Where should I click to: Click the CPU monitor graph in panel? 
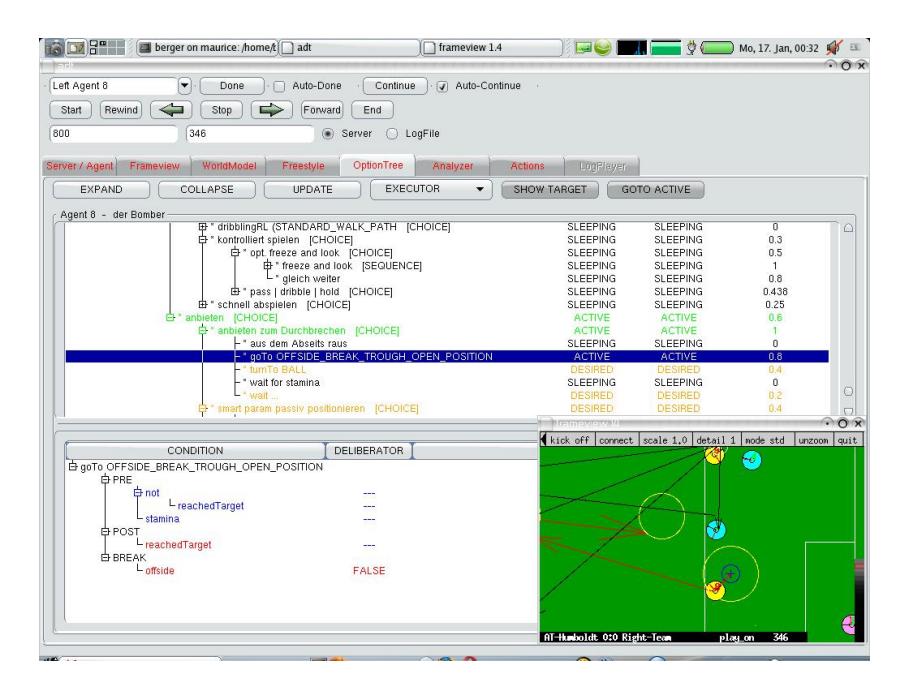(x=631, y=48)
